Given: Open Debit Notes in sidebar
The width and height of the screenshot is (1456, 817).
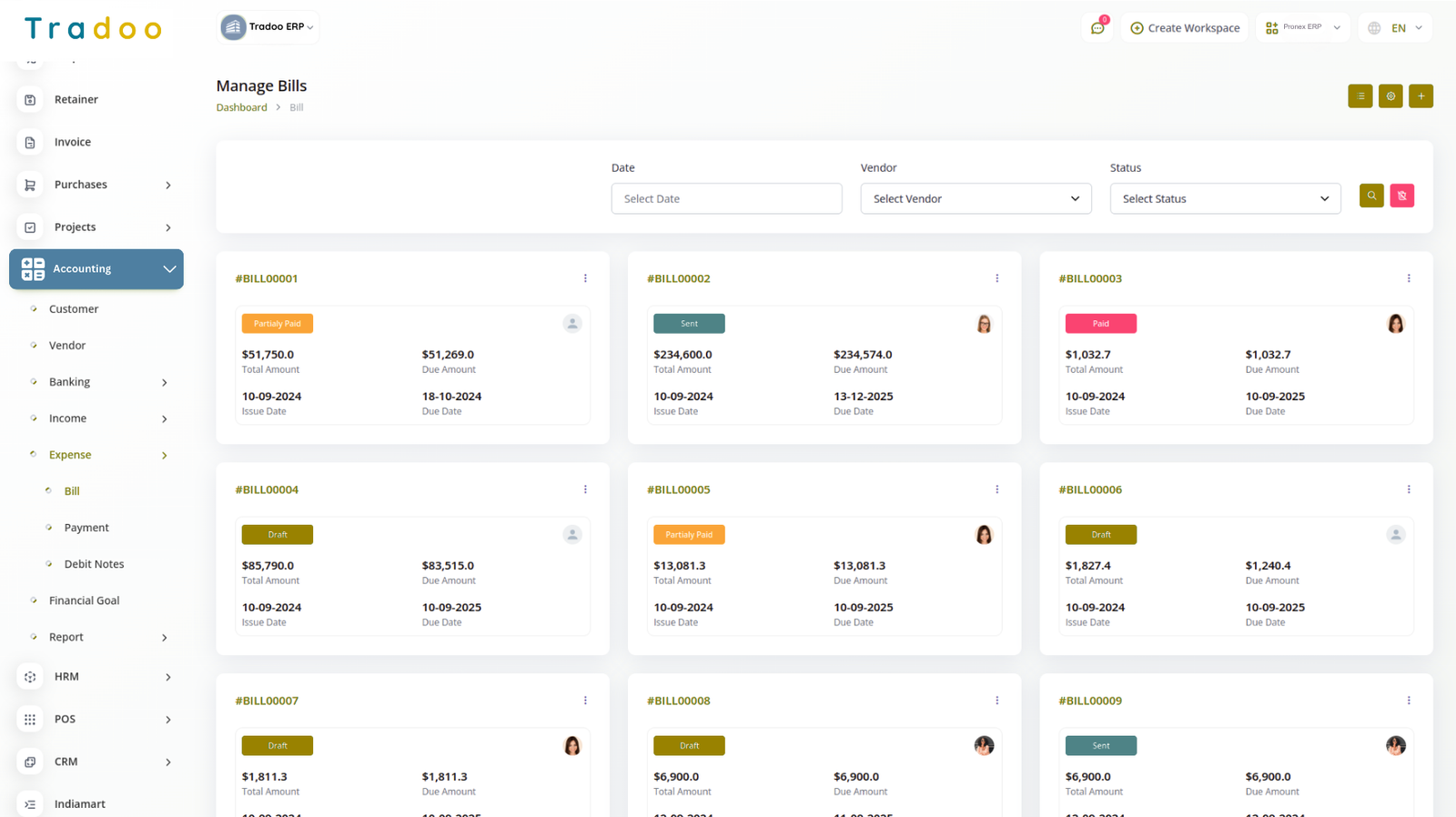Looking at the screenshot, I should pos(94,564).
